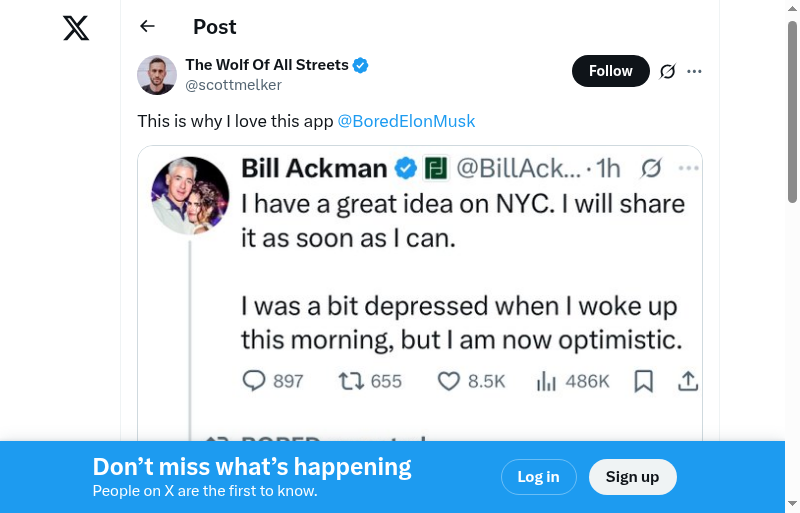Click the Grok icon beside Follow
This screenshot has width=800, height=513.
coord(667,71)
